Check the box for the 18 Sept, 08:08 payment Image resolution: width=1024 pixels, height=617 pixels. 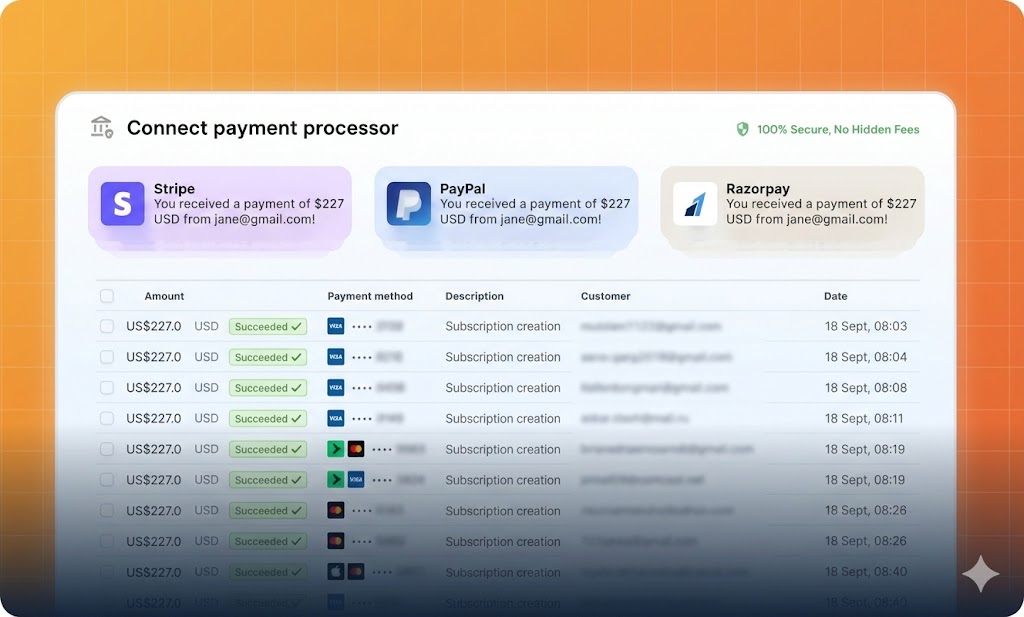point(107,387)
